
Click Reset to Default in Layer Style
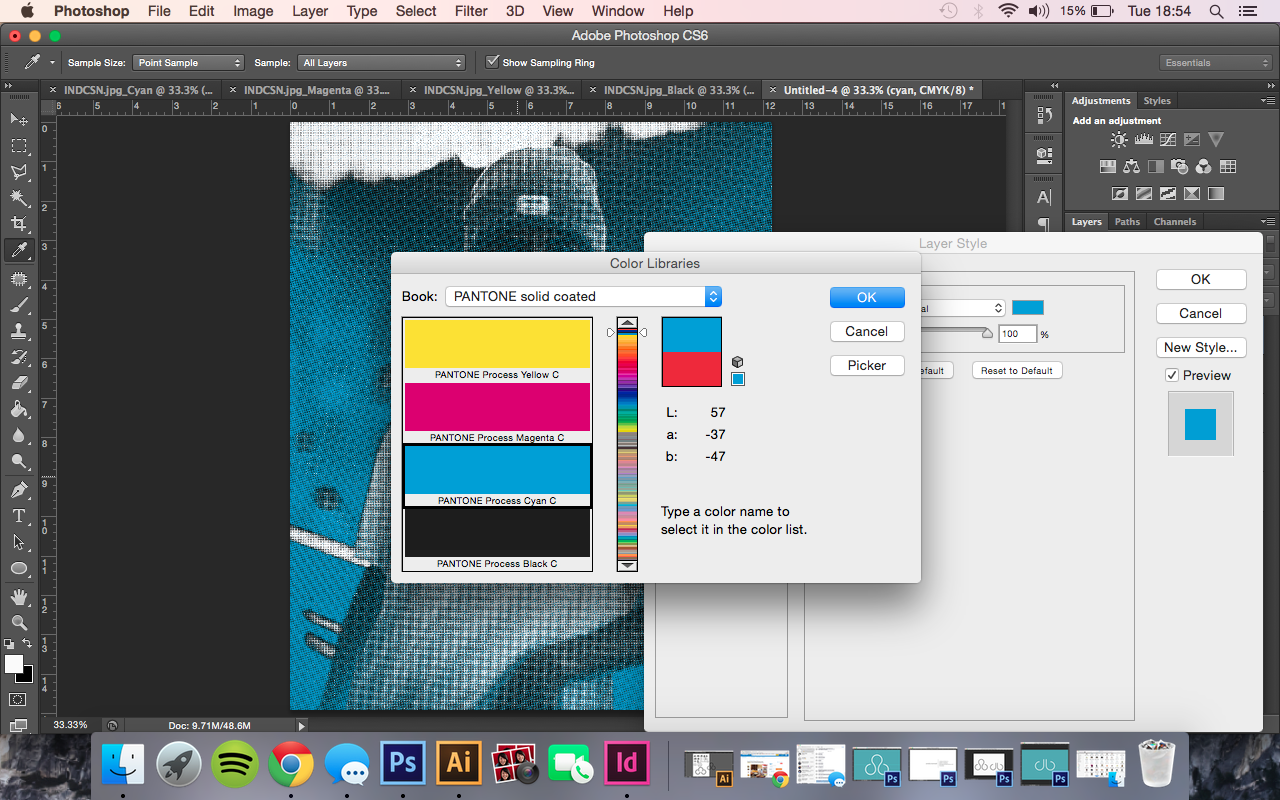pyautogui.click(x=1017, y=371)
